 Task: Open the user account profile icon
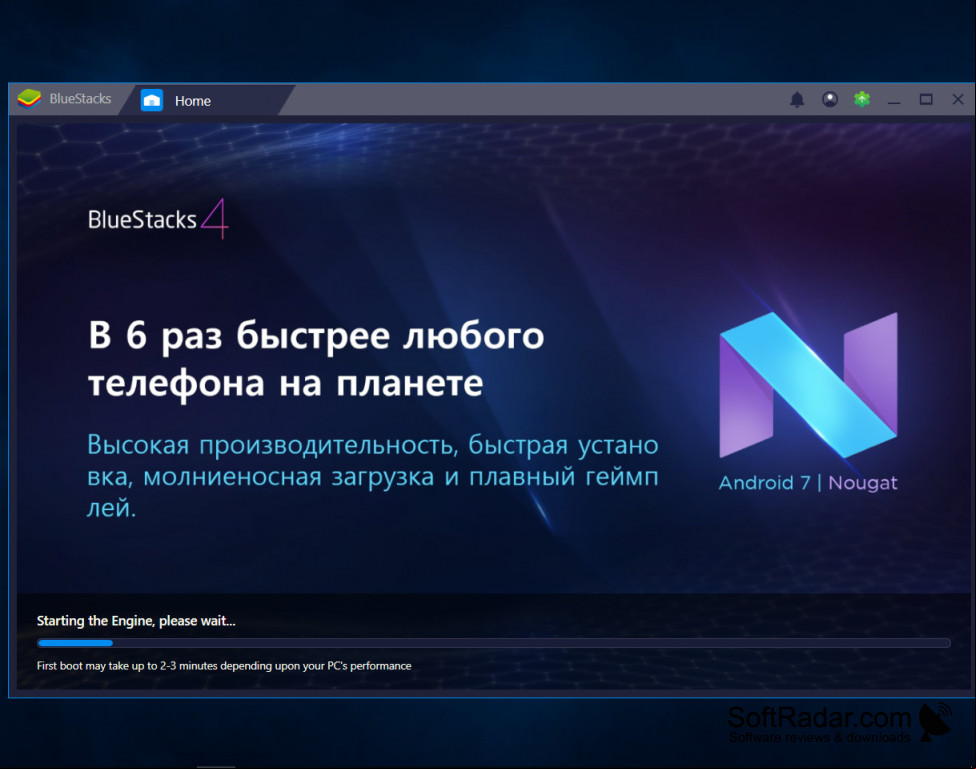[830, 99]
